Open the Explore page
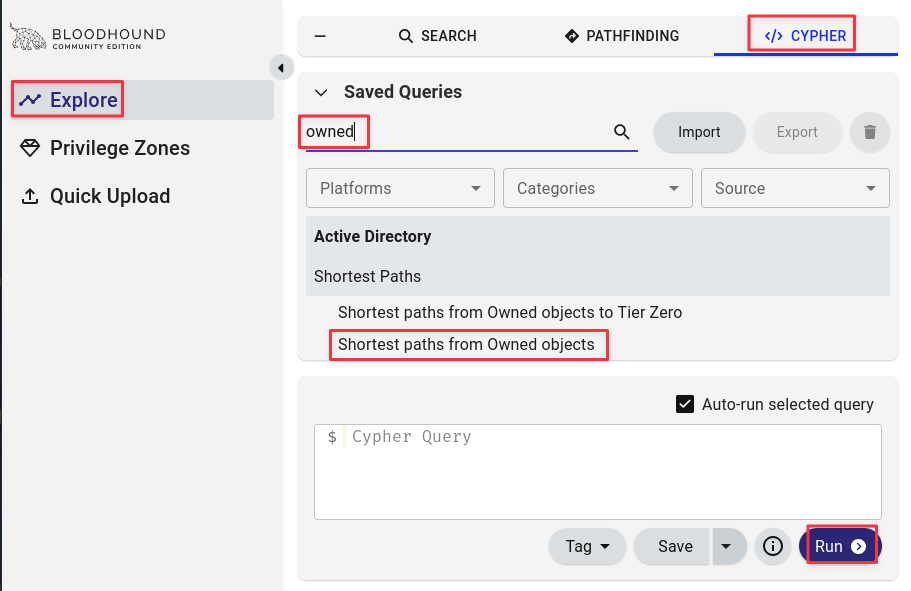 142,100
